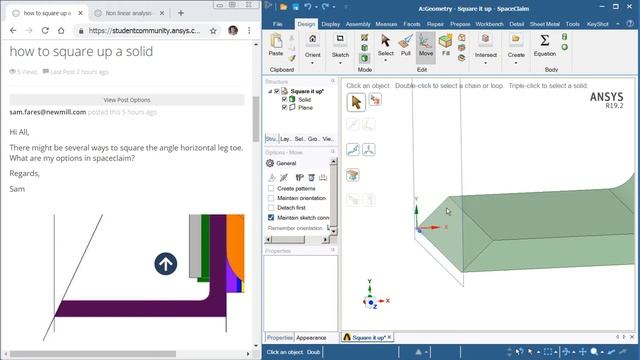This screenshot has height=360, width=640.
Task: Click the General options gear icon
Action: pyautogui.click(x=270, y=163)
